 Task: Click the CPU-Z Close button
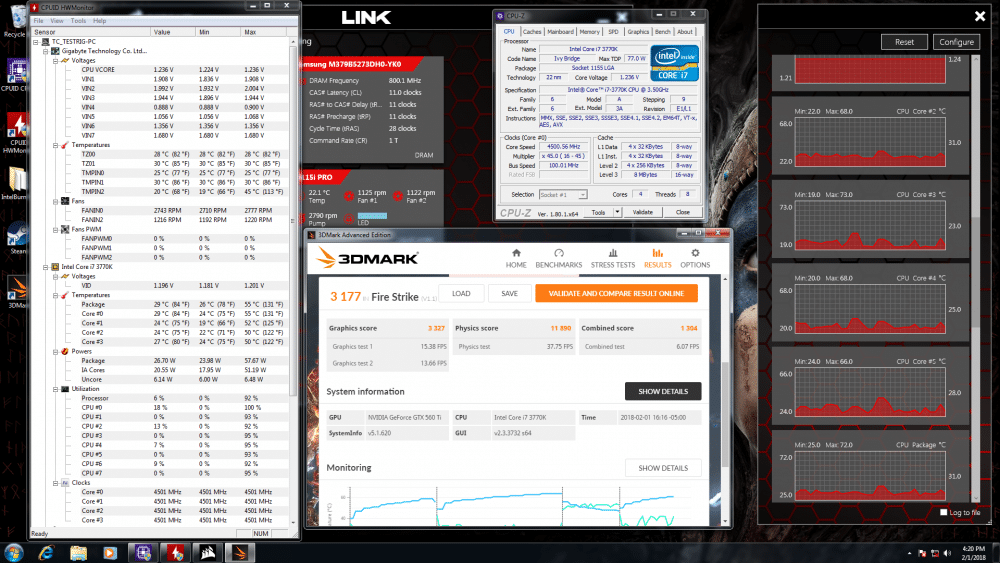[682, 212]
